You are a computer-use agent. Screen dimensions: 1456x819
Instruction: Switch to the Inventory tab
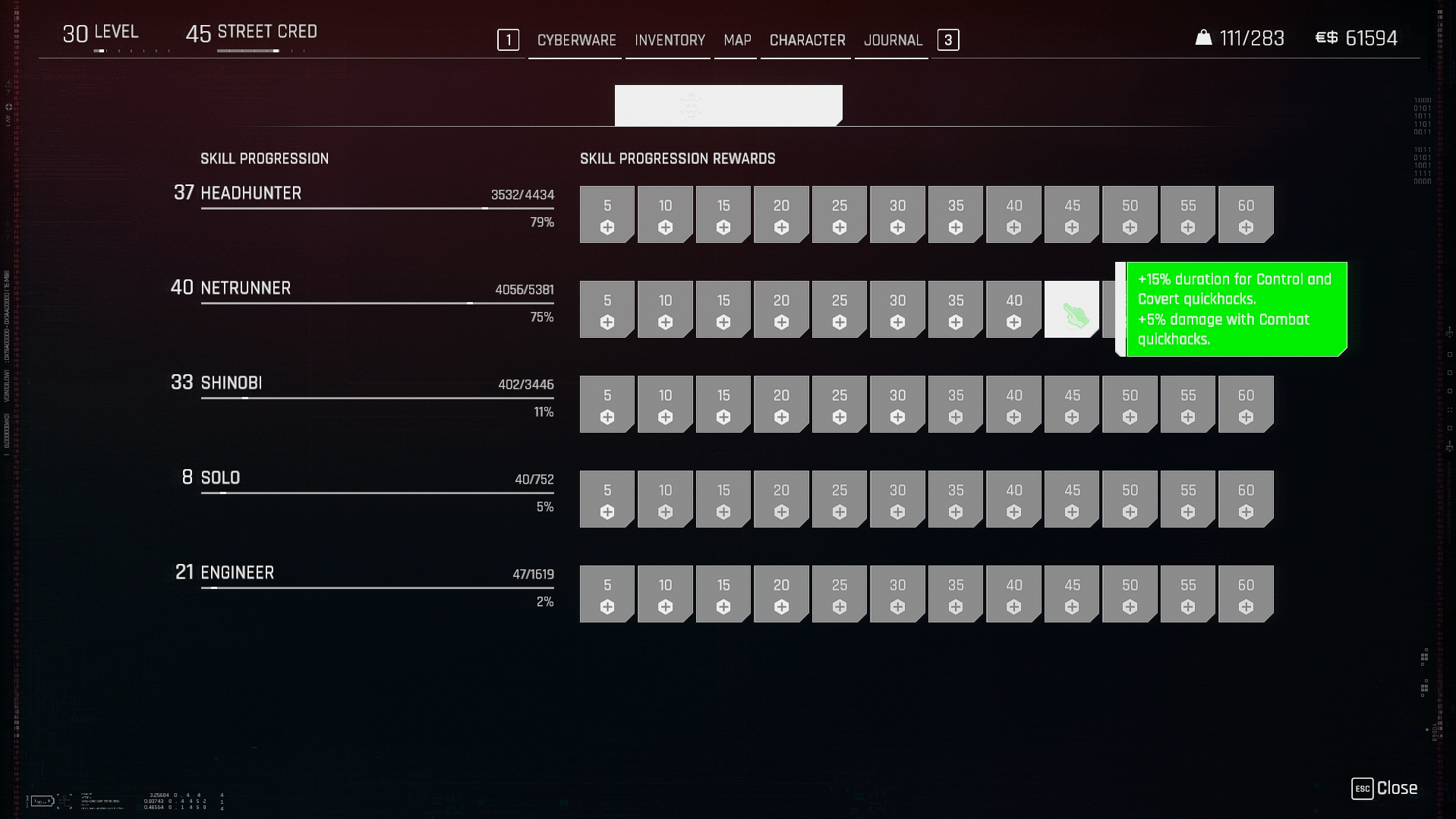[670, 40]
